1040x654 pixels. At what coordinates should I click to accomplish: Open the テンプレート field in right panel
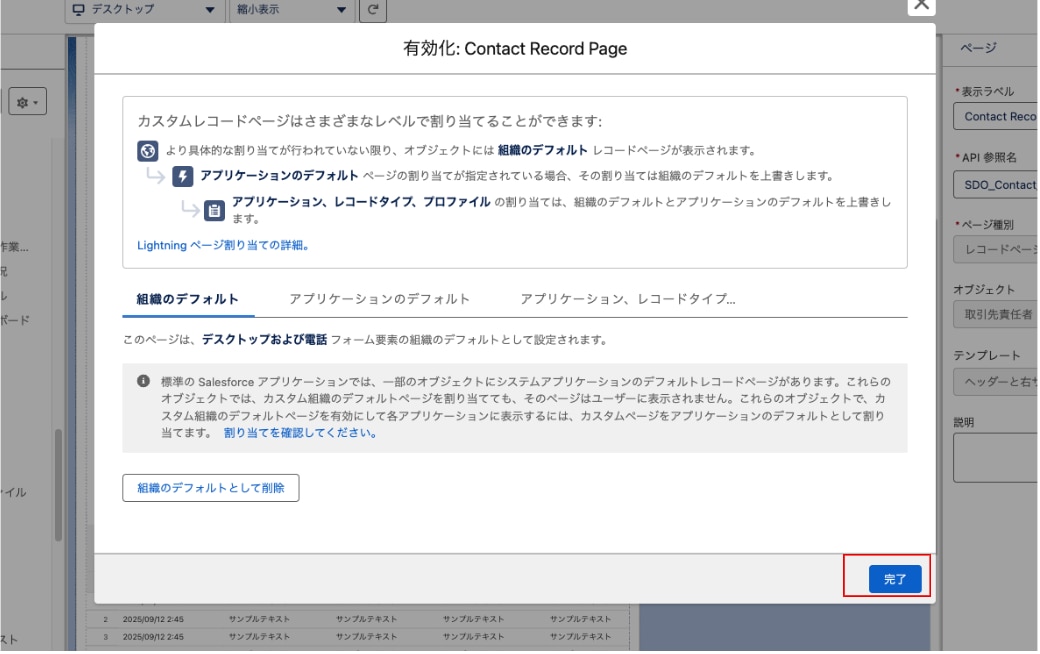[995, 382]
